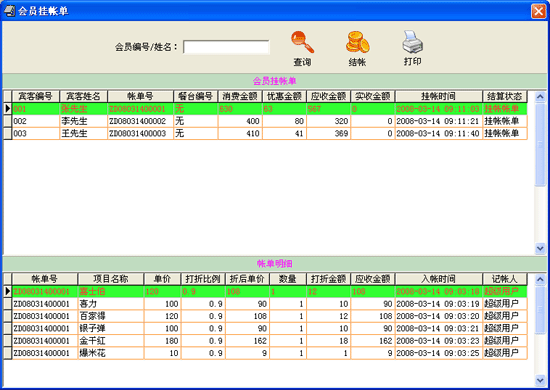Select item 百家得 in 帐单明细
The height and width of the screenshot is (390, 550).
(x=92, y=316)
